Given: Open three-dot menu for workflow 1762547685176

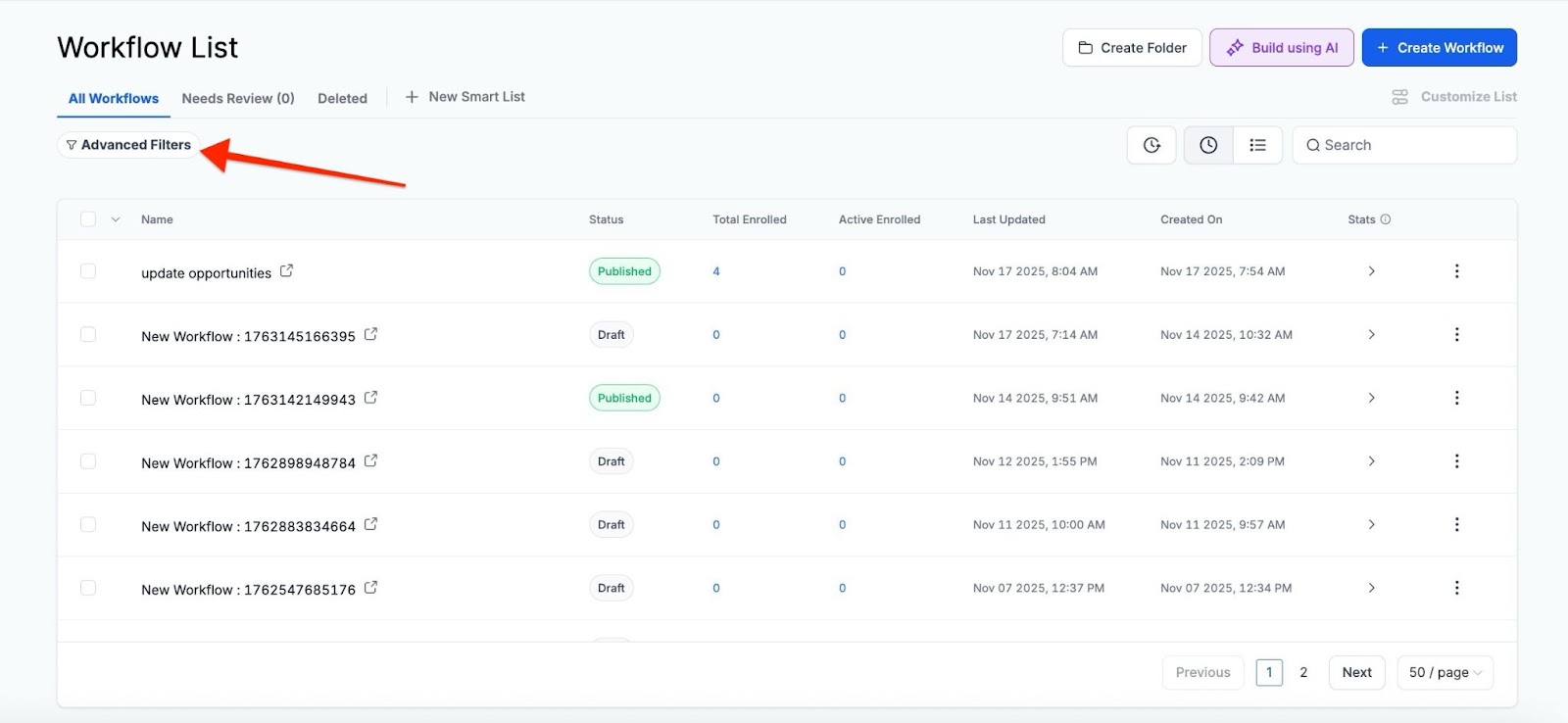Looking at the screenshot, I should tap(1456, 588).
